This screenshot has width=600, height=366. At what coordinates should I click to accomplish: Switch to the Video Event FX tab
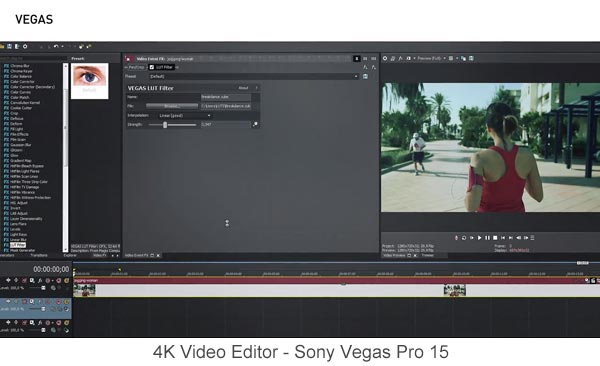click(137, 255)
